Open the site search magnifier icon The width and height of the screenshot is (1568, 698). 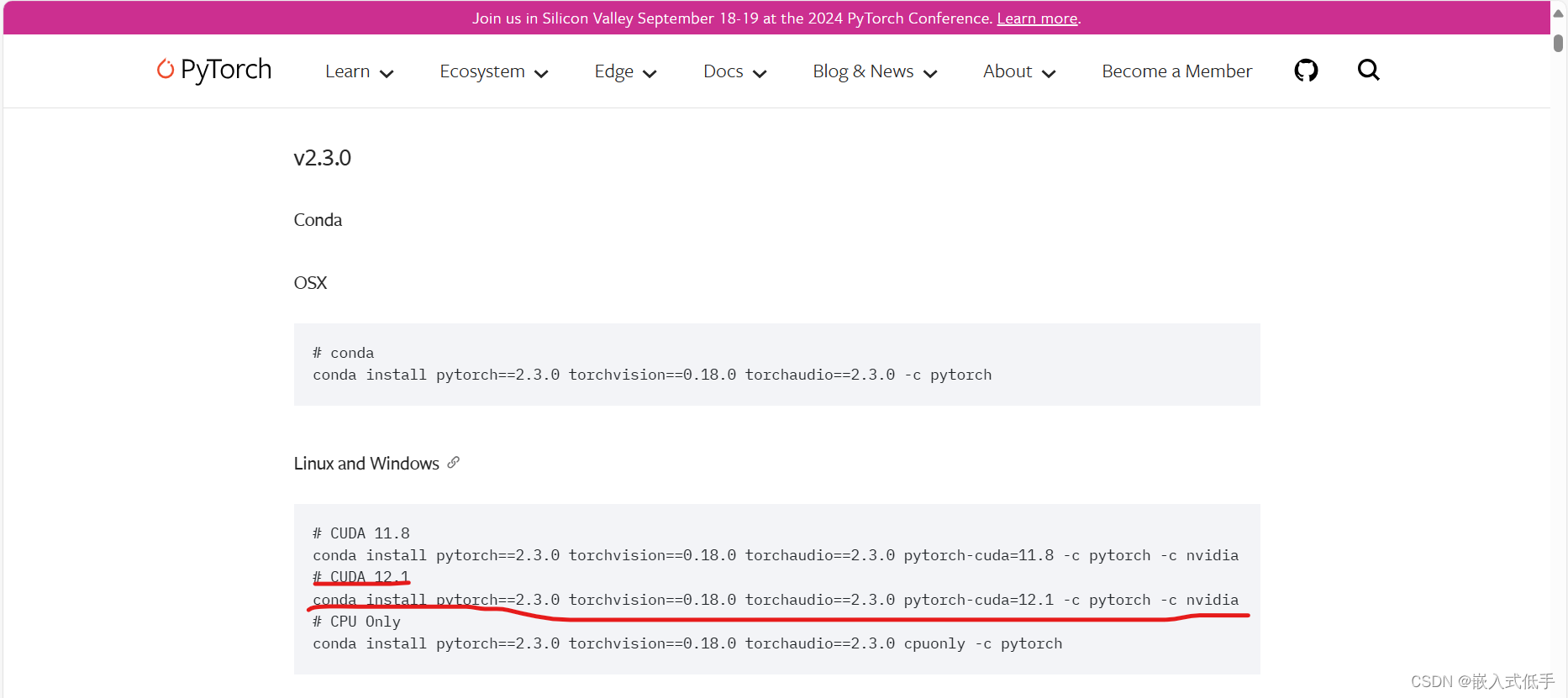[1368, 70]
